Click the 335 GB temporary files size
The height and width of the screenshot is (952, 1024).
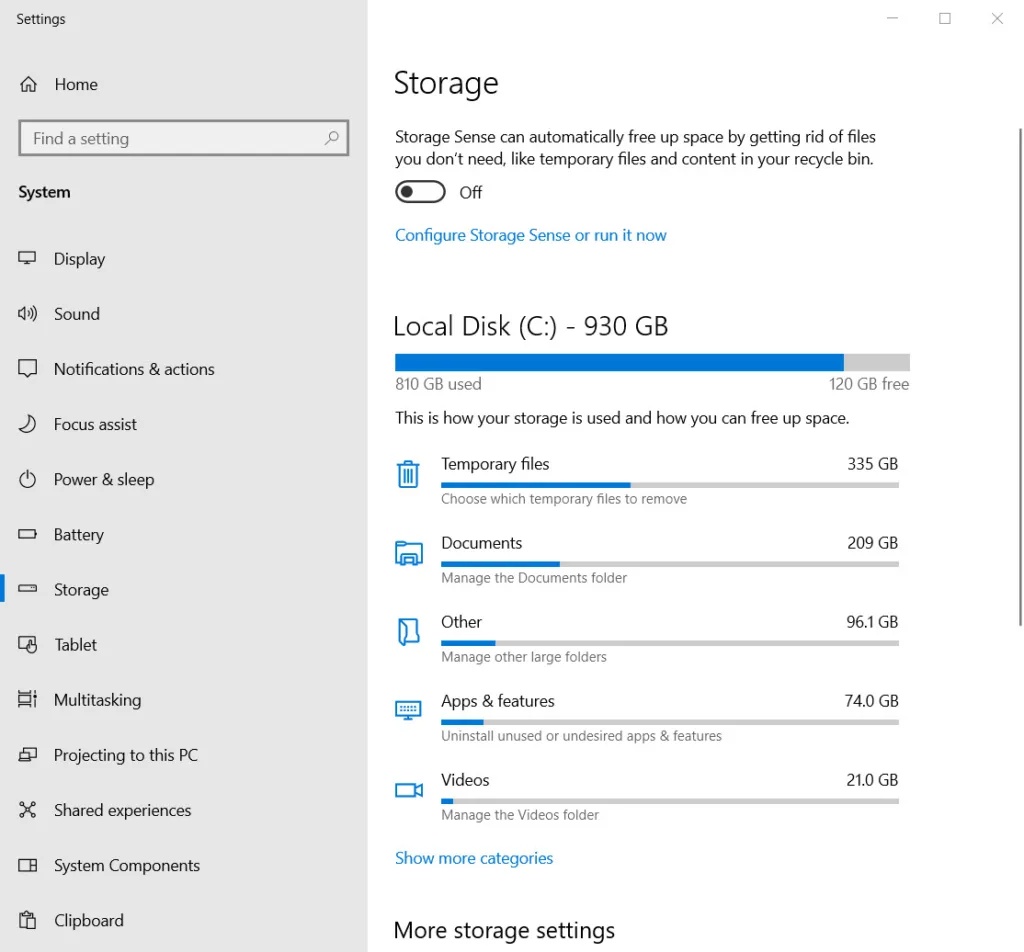coord(872,464)
